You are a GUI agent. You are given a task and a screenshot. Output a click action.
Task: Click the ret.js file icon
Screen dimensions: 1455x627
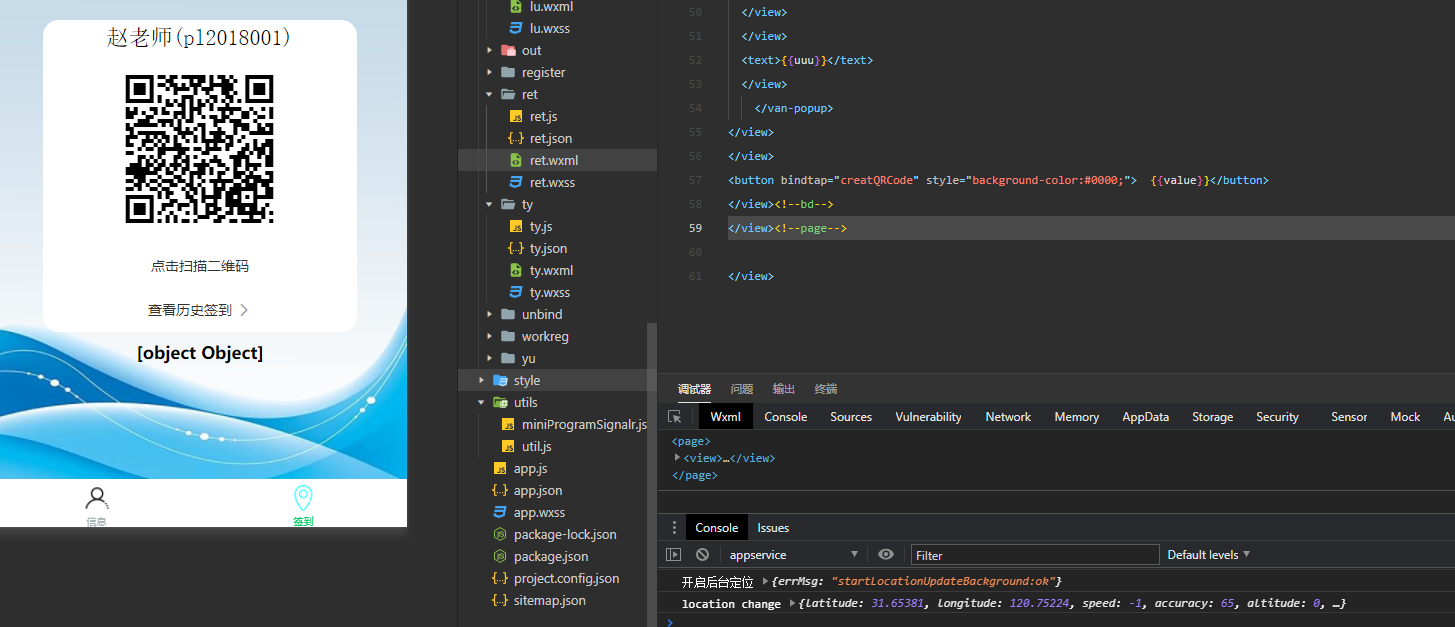[x=516, y=116]
